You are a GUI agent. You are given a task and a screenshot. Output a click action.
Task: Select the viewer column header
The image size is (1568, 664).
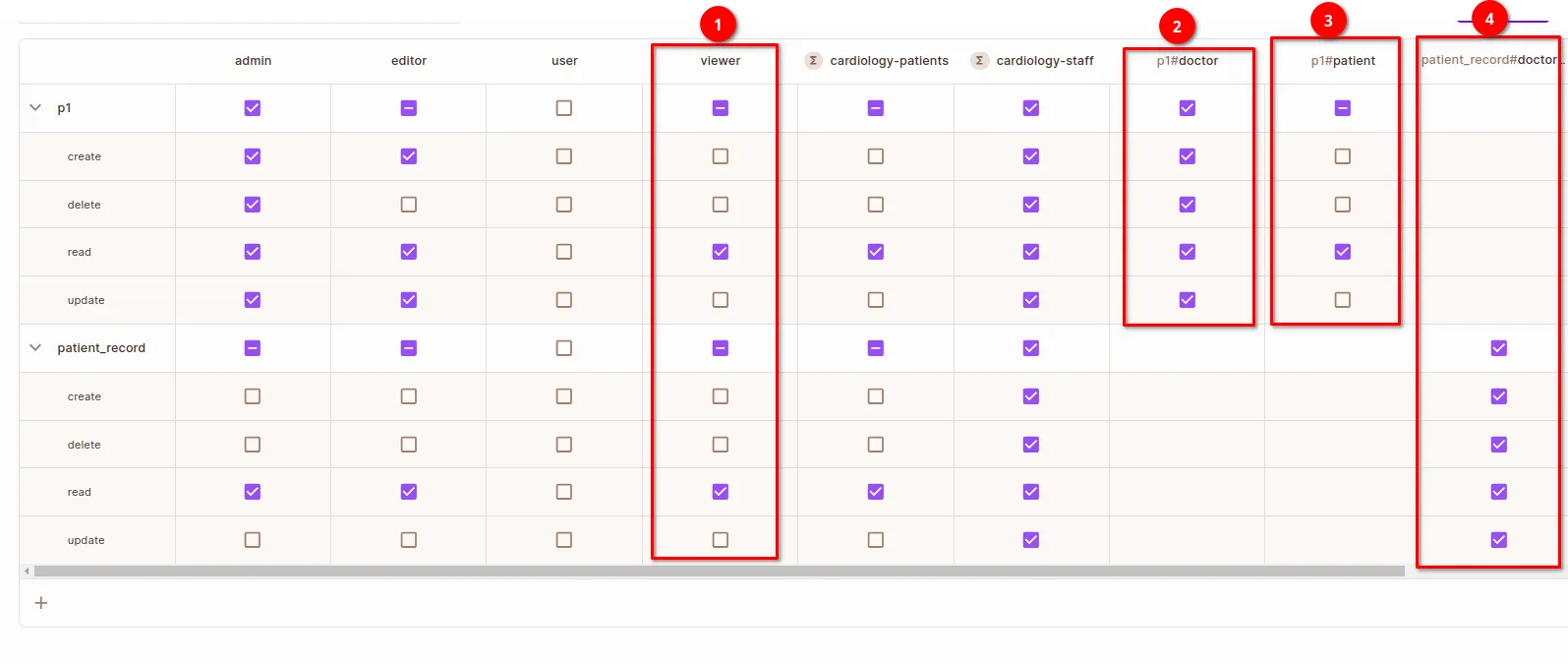tap(721, 61)
